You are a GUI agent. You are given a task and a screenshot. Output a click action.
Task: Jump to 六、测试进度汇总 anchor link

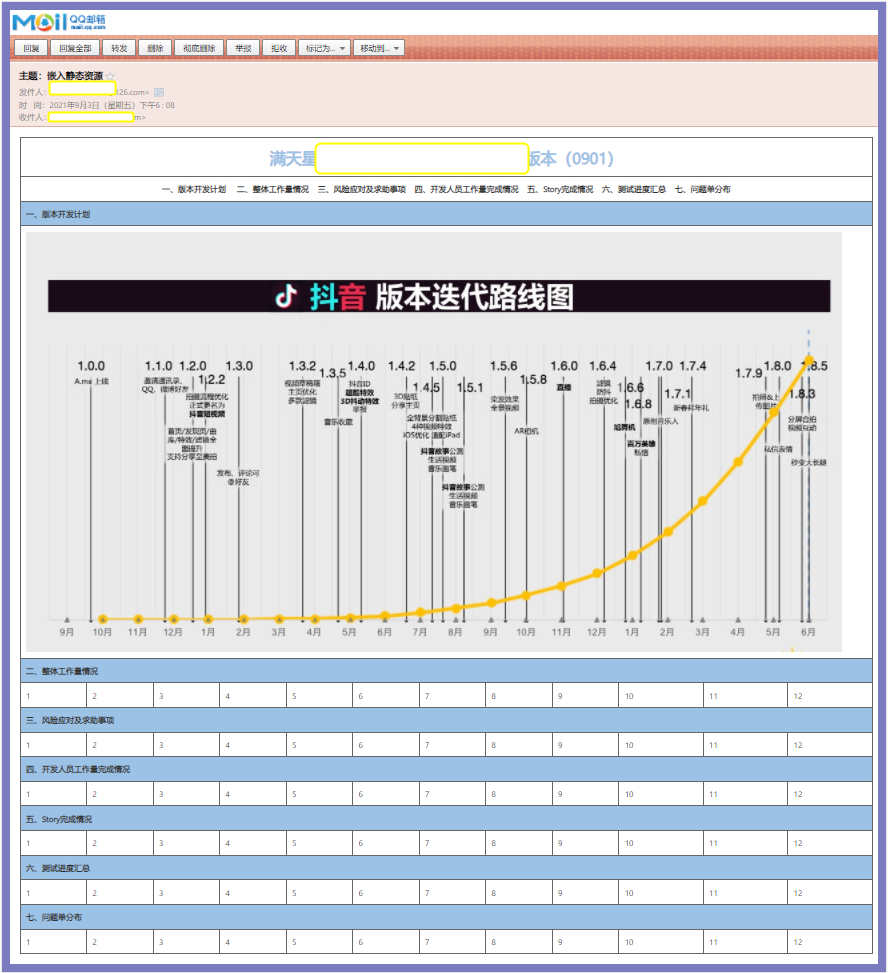tap(634, 189)
